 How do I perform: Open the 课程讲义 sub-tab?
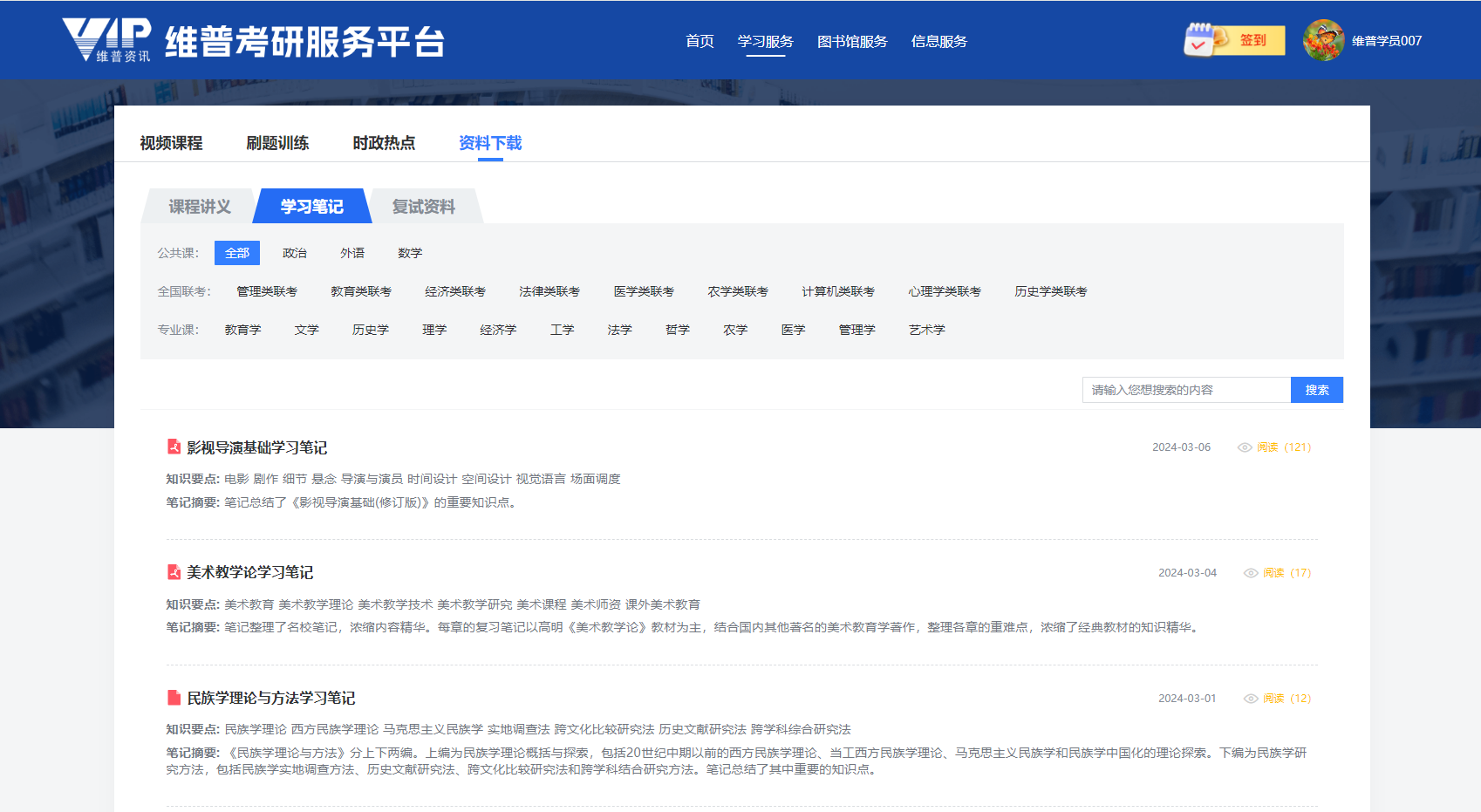[200, 207]
